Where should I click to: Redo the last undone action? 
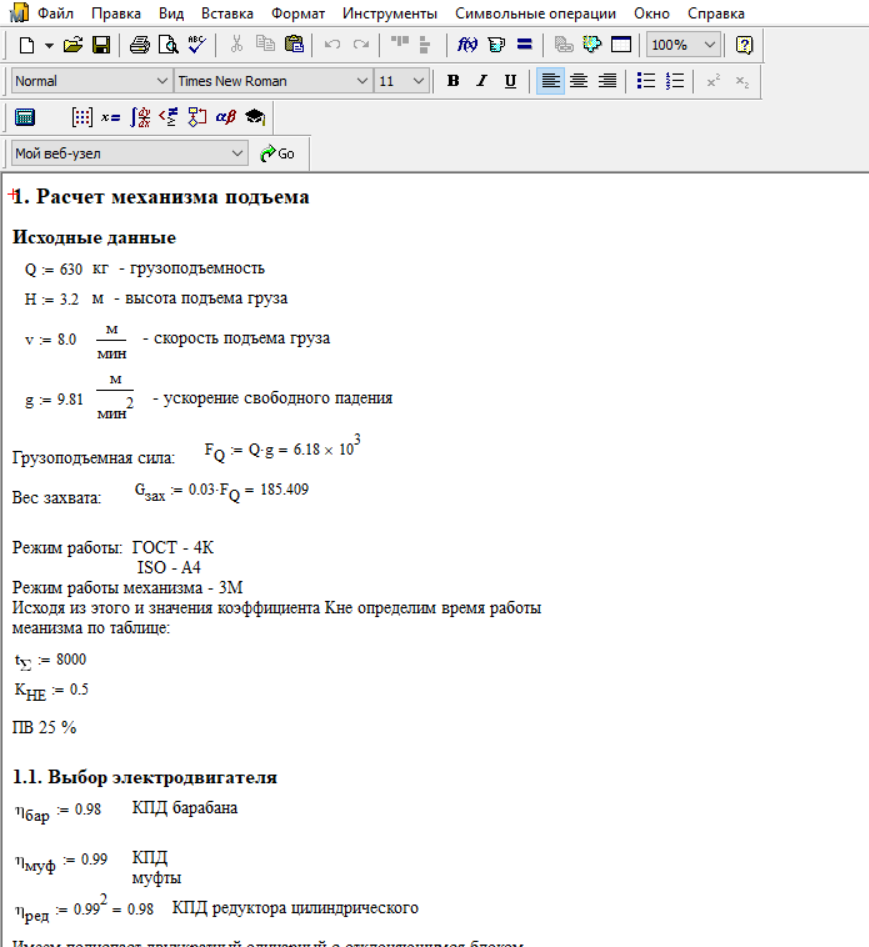(361, 45)
